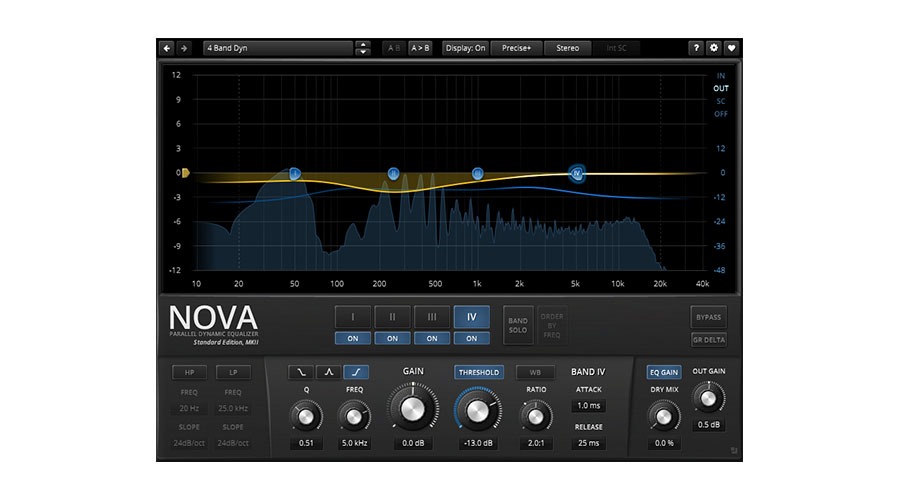
Task: Select the high shelf filter shape icon
Action: click(356, 372)
